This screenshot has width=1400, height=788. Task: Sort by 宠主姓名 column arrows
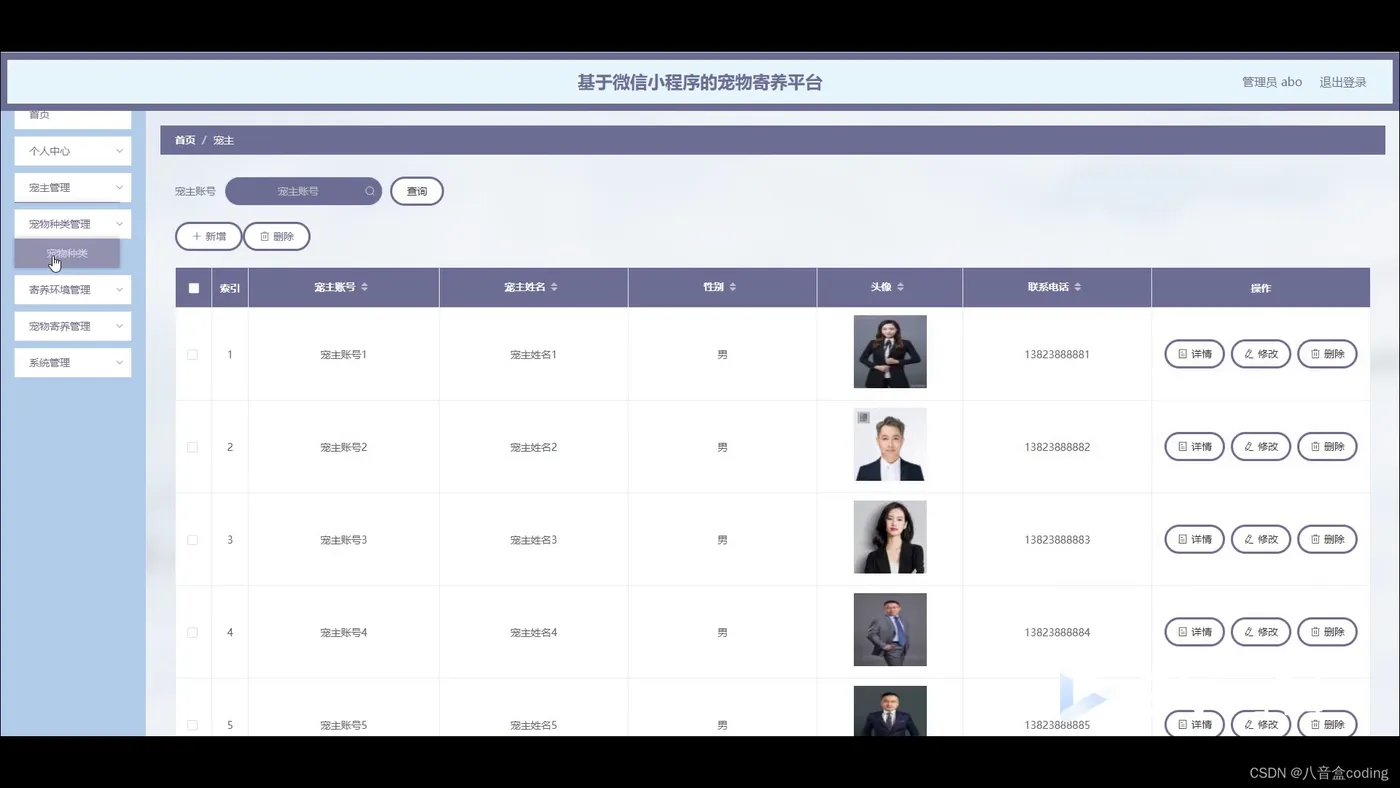tap(554, 287)
